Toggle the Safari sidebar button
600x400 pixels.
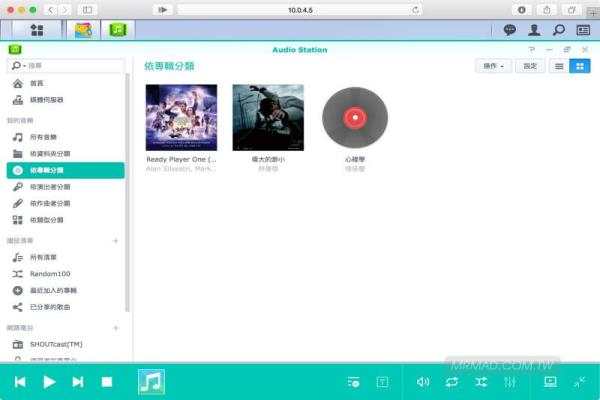(87, 10)
